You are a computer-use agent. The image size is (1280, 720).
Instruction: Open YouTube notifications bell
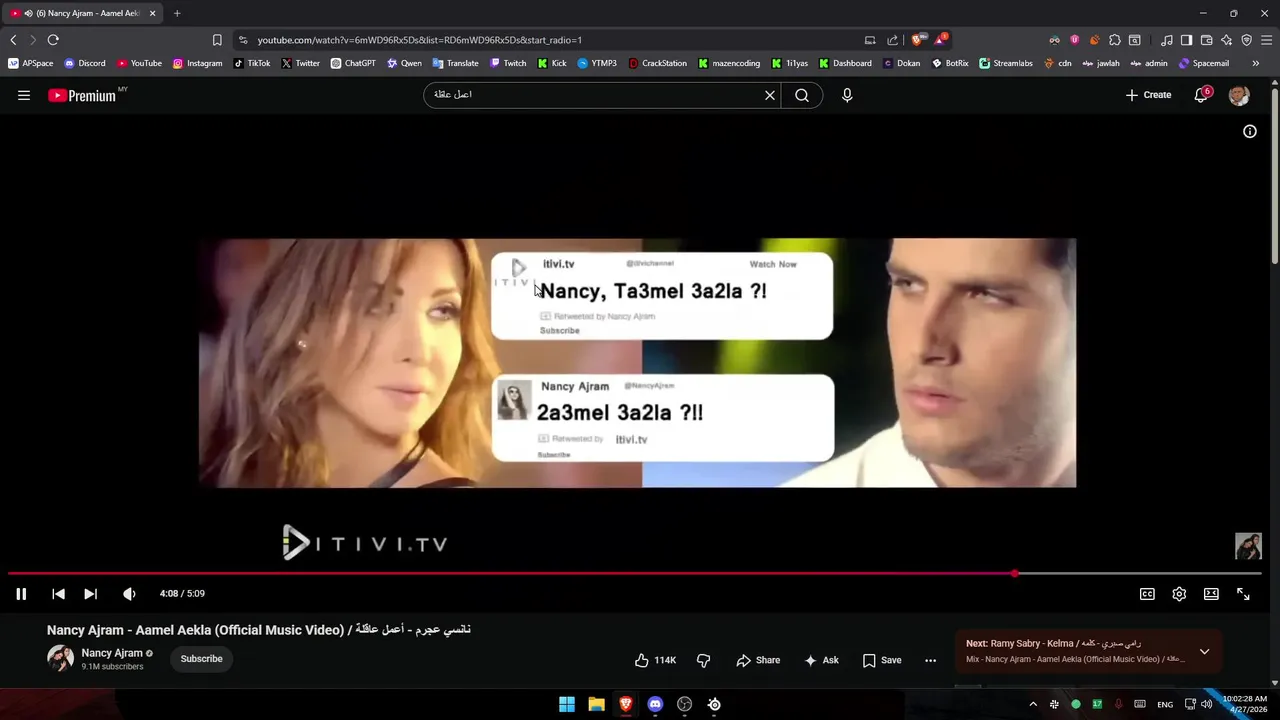point(1202,95)
